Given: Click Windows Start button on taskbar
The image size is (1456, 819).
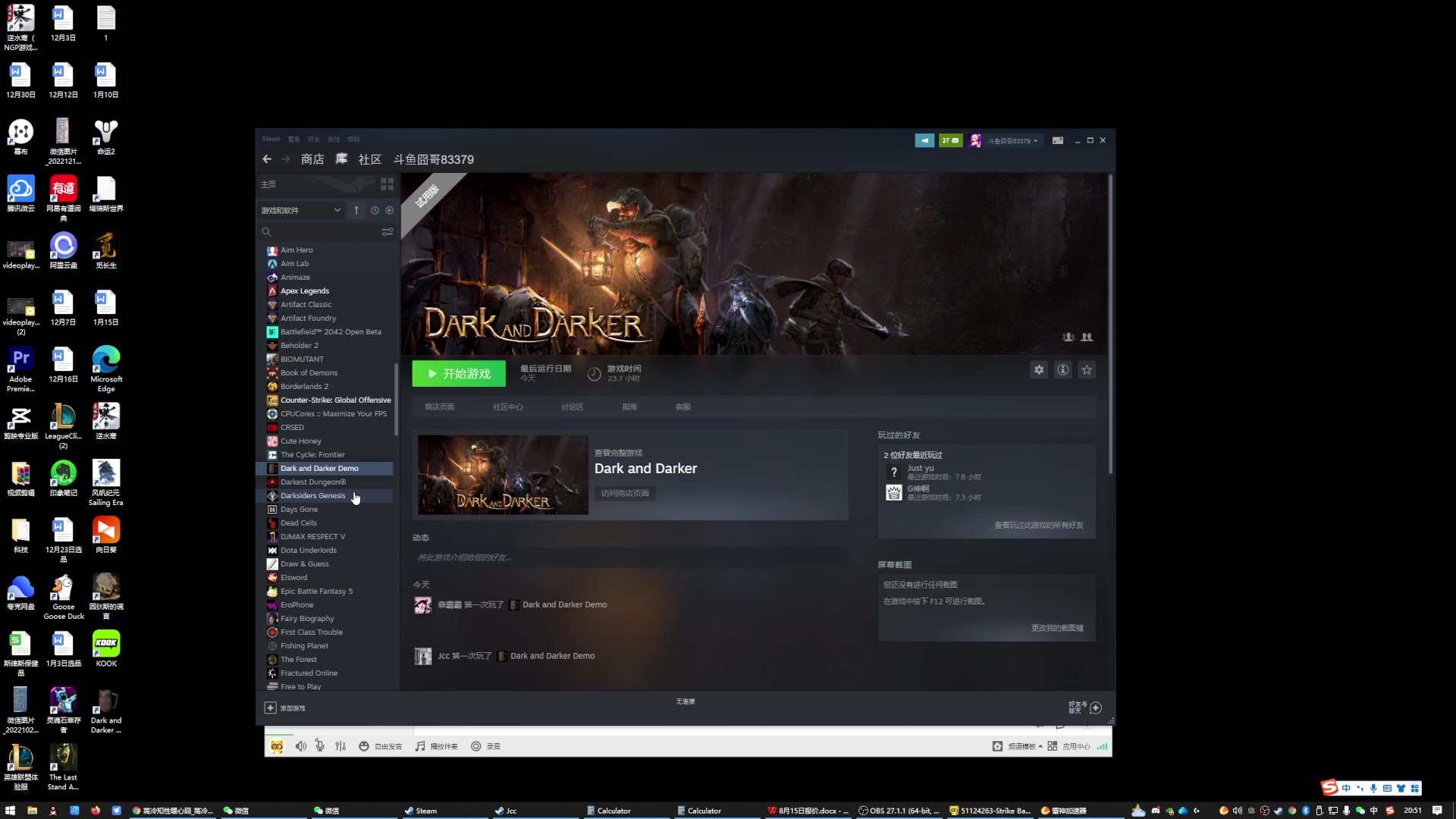Looking at the screenshot, I should (x=10, y=810).
